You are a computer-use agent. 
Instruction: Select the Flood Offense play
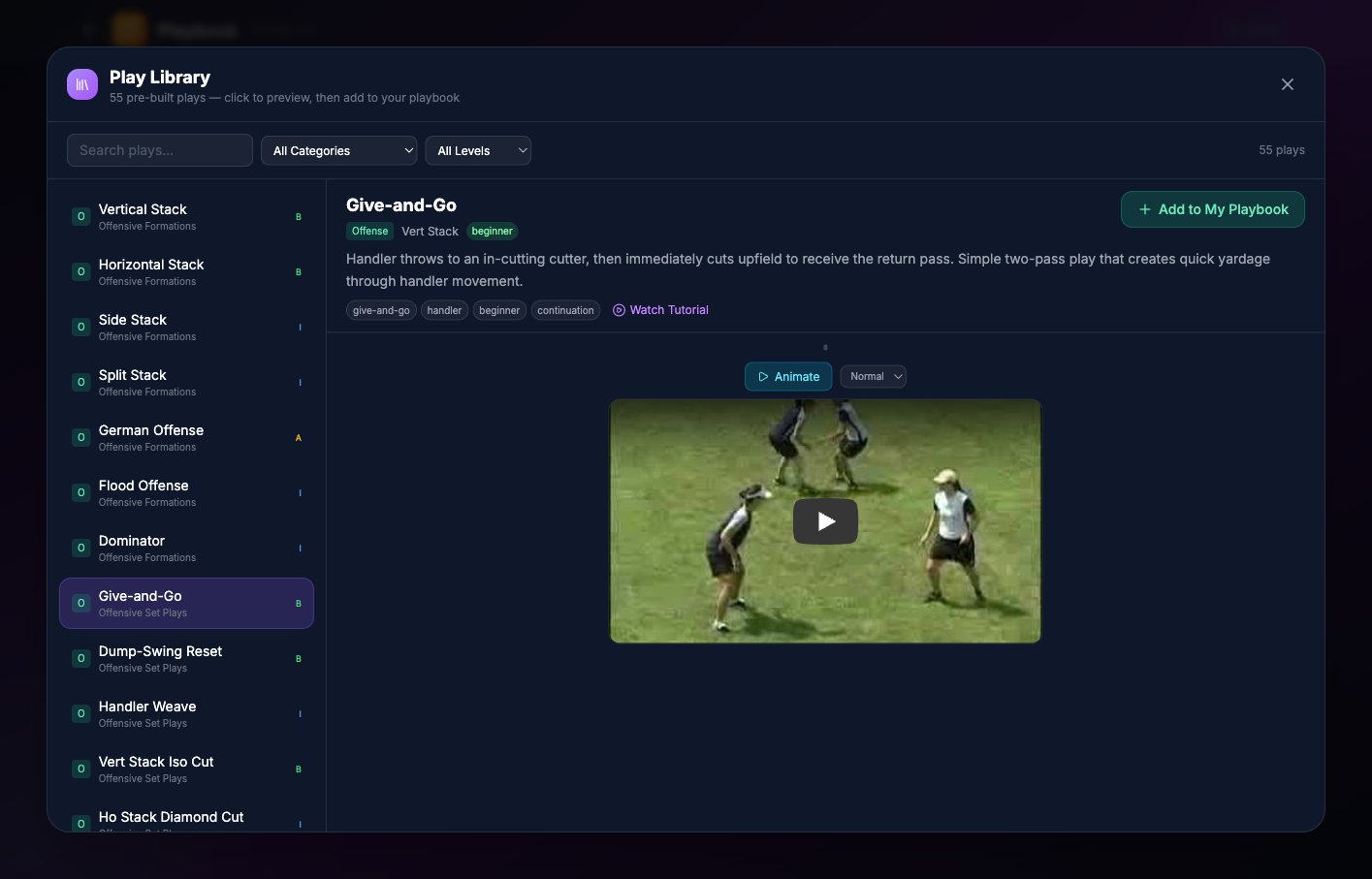tap(186, 492)
